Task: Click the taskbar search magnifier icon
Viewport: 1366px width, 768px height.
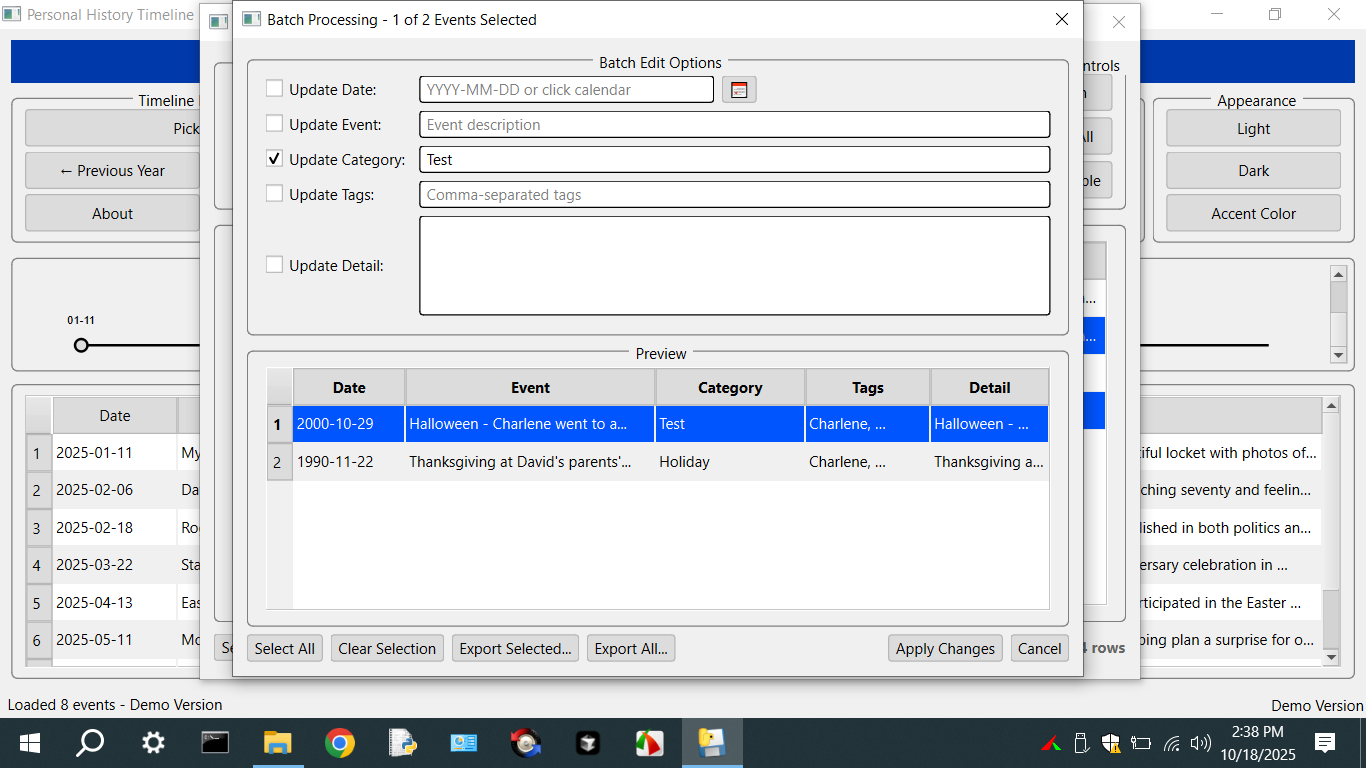Action: click(x=90, y=743)
